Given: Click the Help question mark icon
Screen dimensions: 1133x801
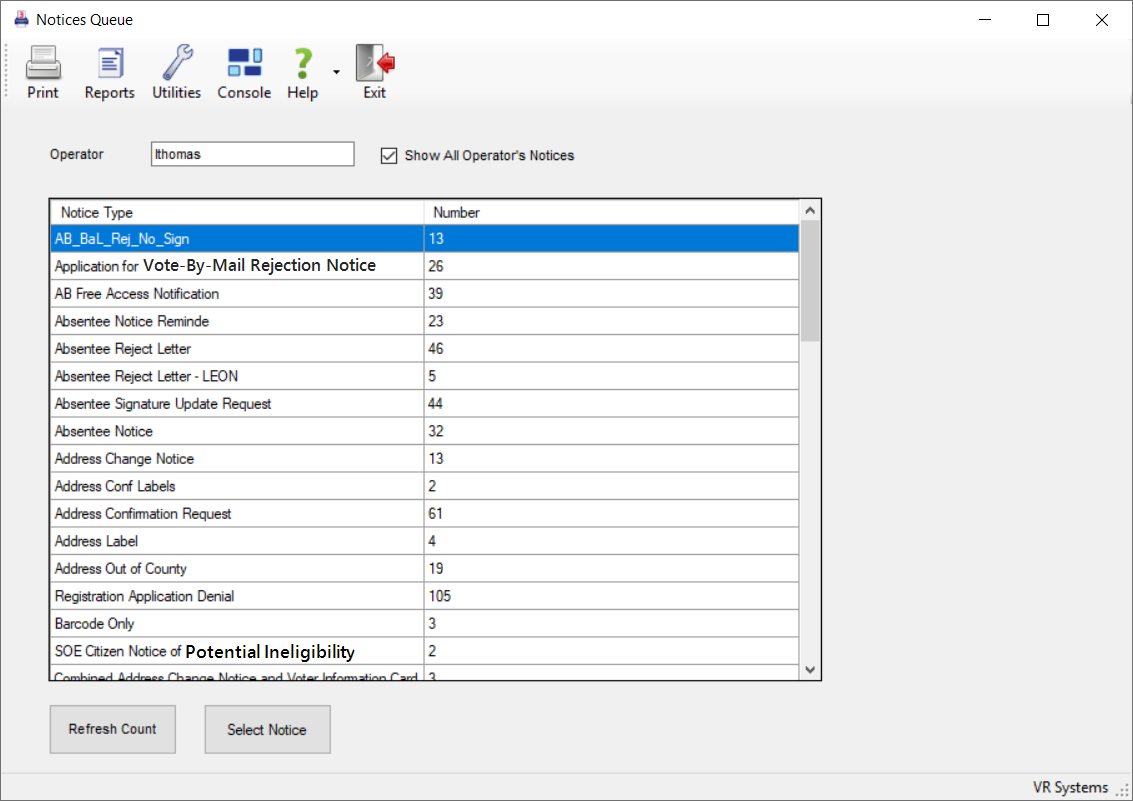Looking at the screenshot, I should (x=302, y=64).
